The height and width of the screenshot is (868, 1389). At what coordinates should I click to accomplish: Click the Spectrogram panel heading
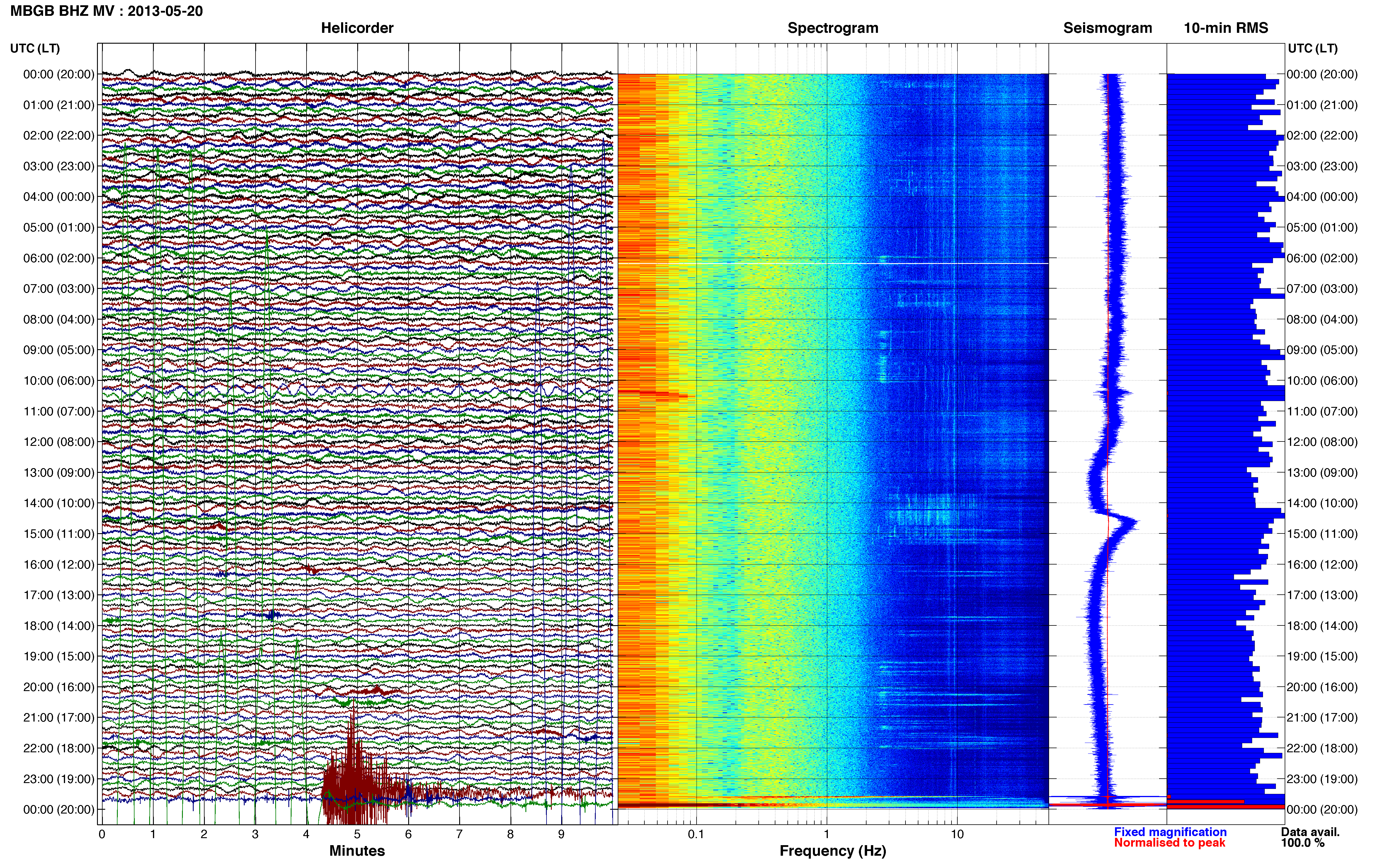[x=833, y=28]
